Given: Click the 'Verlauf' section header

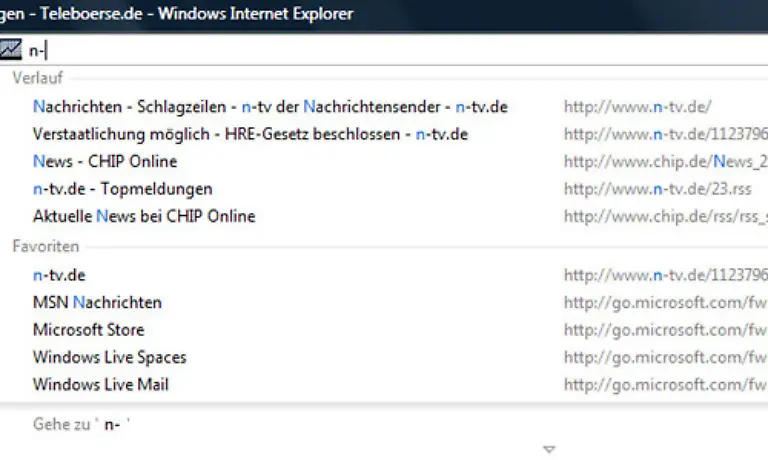Looking at the screenshot, I should [x=38, y=78].
